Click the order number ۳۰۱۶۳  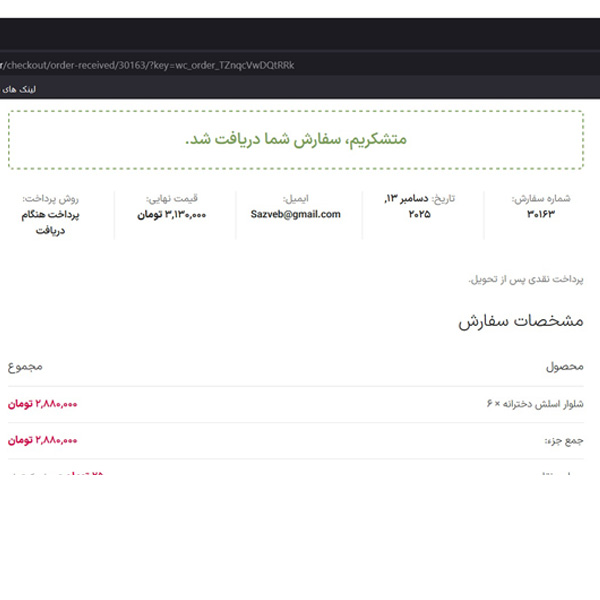[540, 215]
